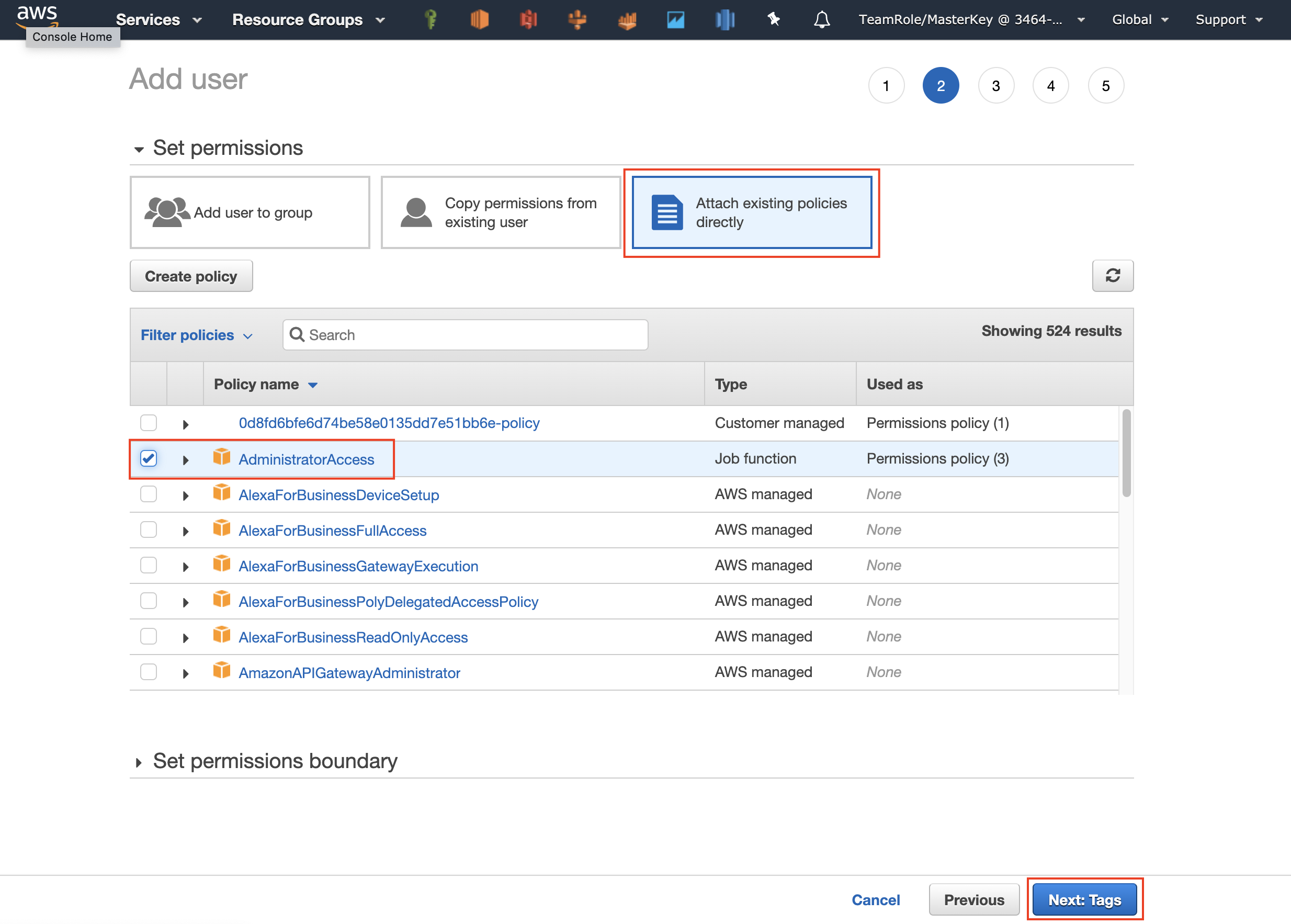Screen dimensions: 1291x924
Task: Open the S3 red bucket shortcut
Action: (x=528, y=20)
